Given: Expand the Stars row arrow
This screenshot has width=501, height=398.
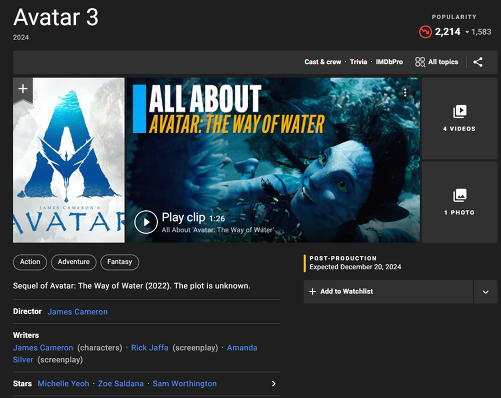Looking at the screenshot, I should tap(273, 384).
